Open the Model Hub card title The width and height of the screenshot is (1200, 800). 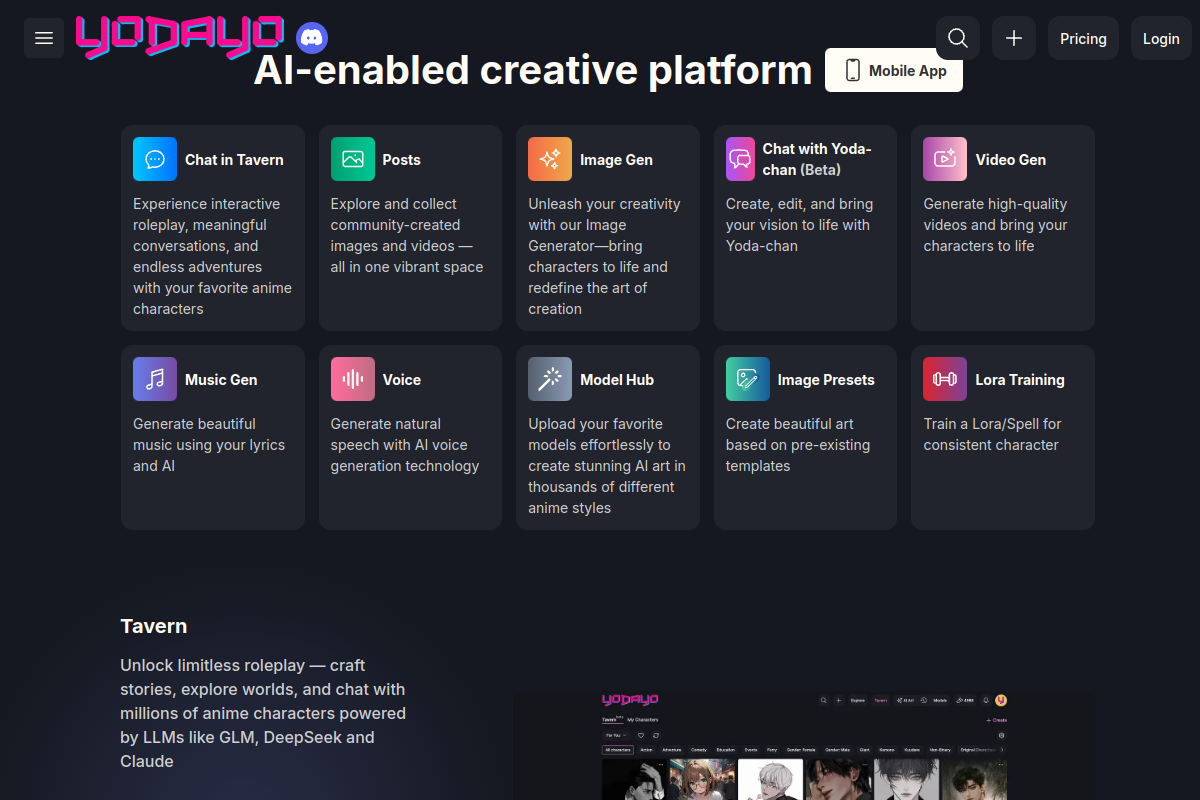coord(617,379)
